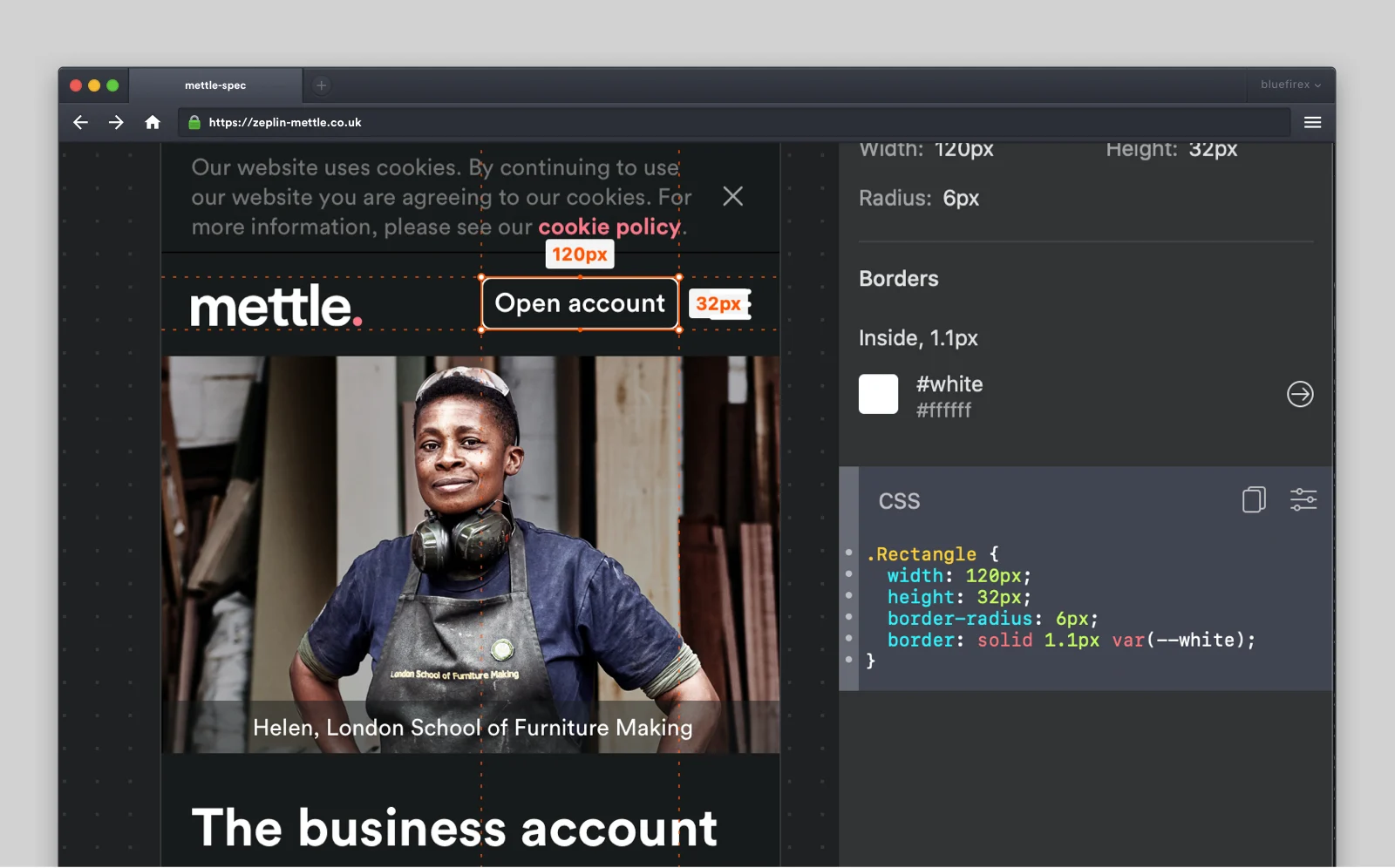
Task: Switch to the mettle-spec tab
Action: (x=214, y=85)
